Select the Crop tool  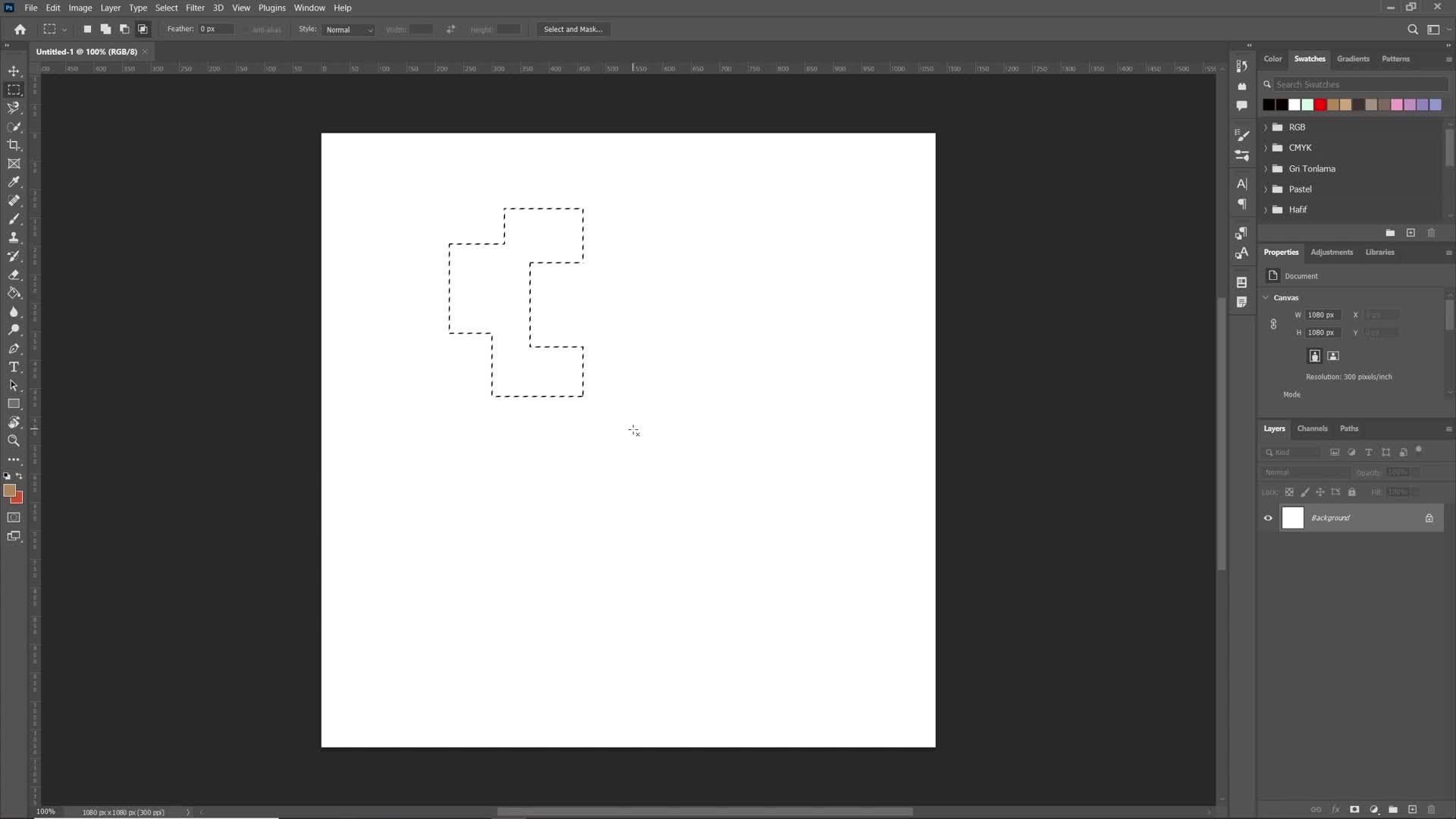tap(14, 145)
